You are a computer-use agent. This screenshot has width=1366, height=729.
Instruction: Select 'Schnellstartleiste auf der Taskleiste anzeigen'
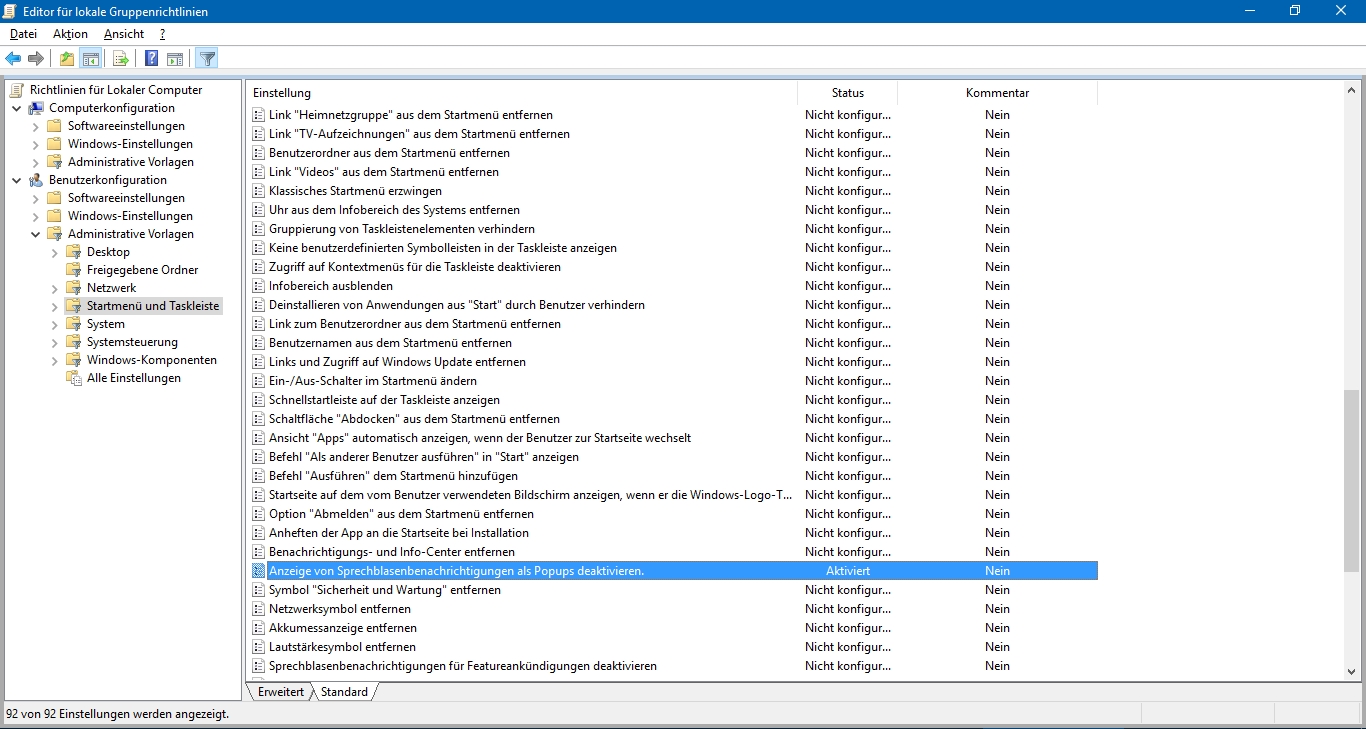pos(384,400)
